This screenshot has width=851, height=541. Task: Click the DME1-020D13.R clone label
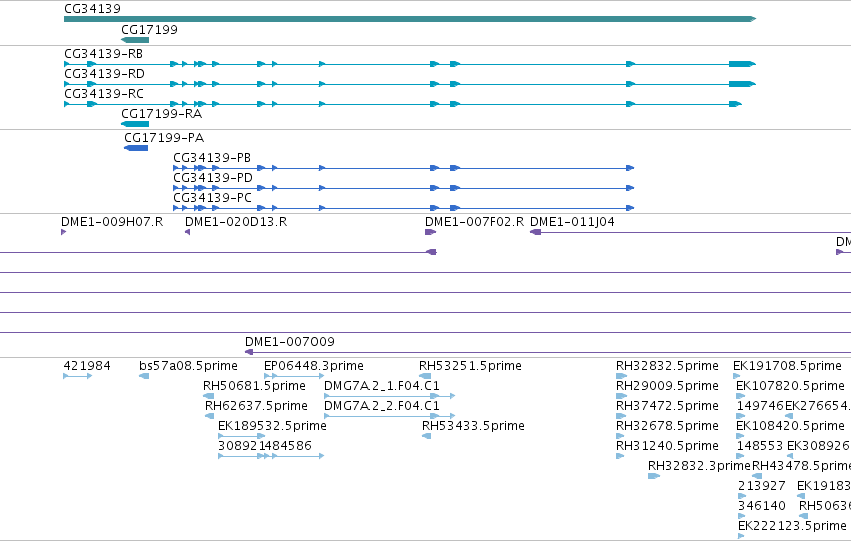(236, 221)
